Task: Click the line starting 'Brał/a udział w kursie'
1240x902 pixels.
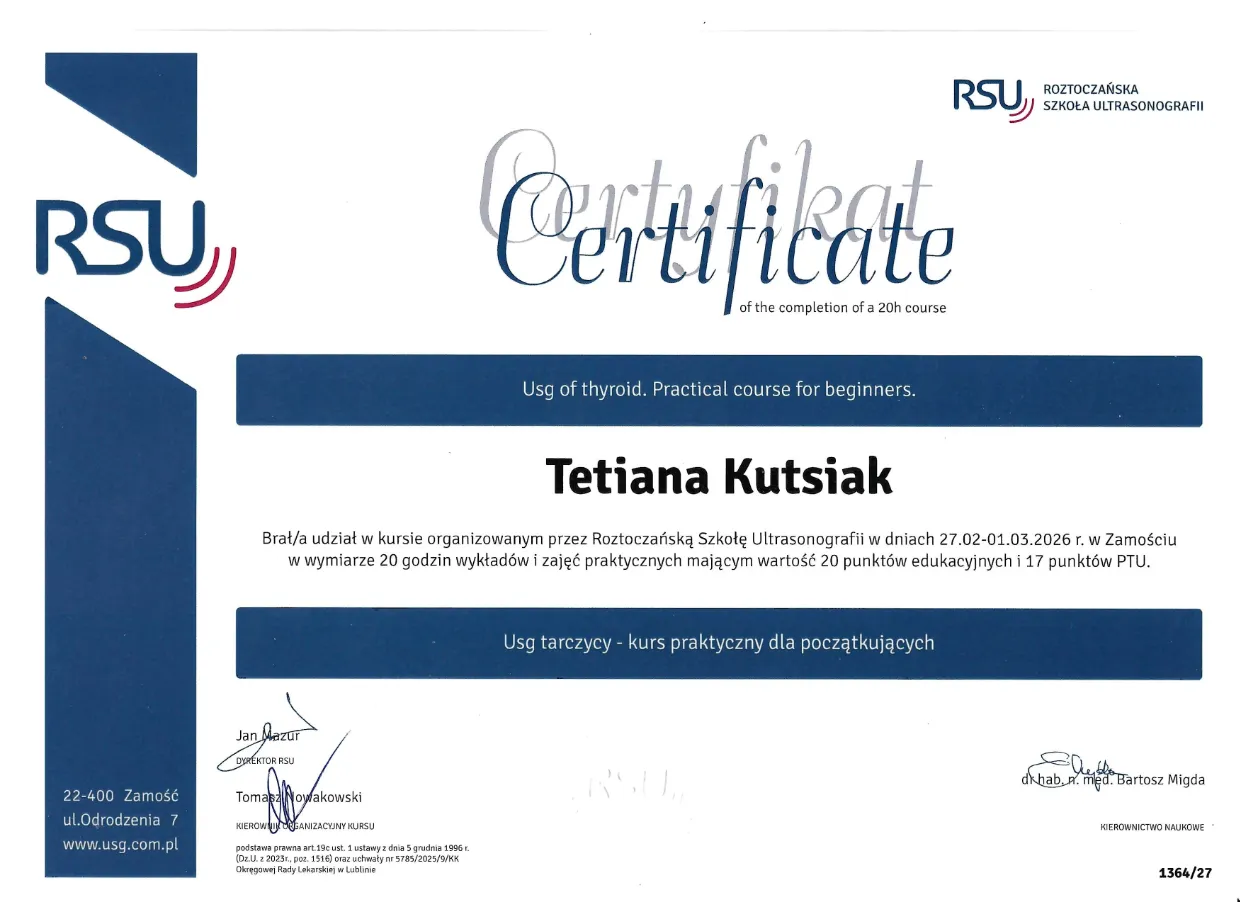Action: pyautogui.click(x=719, y=539)
